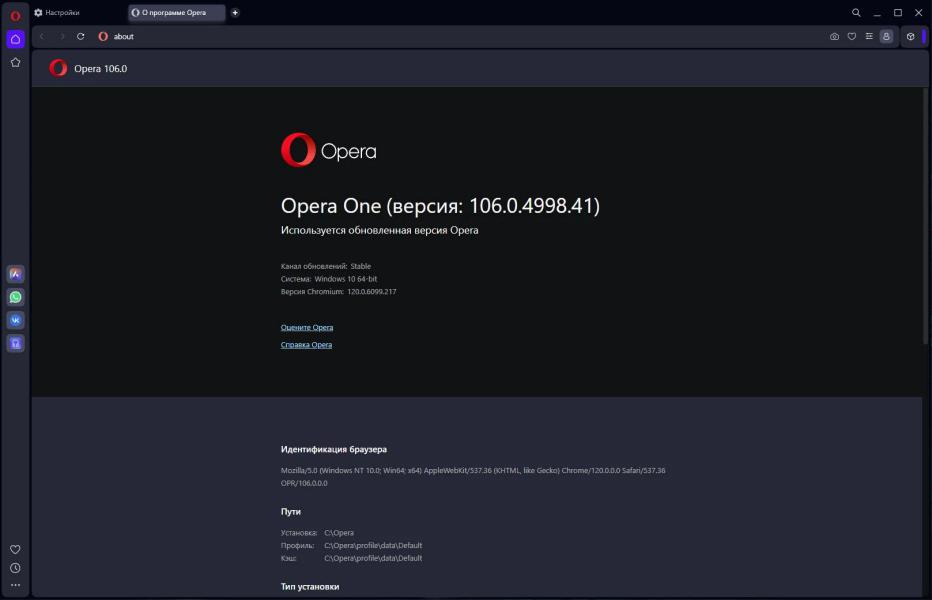The width and height of the screenshot is (932, 600).
Task: Click the page vertical scrollbar
Action: pos(925,216)
